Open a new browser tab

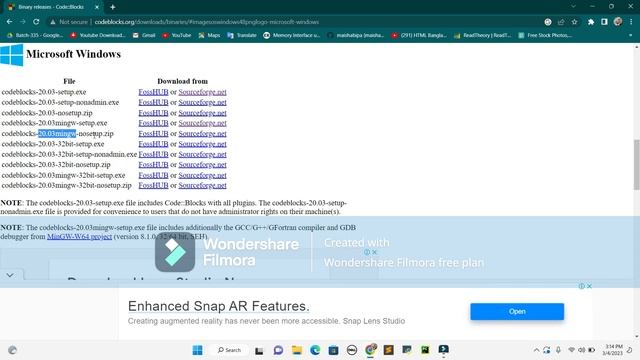tap(113, 7)
